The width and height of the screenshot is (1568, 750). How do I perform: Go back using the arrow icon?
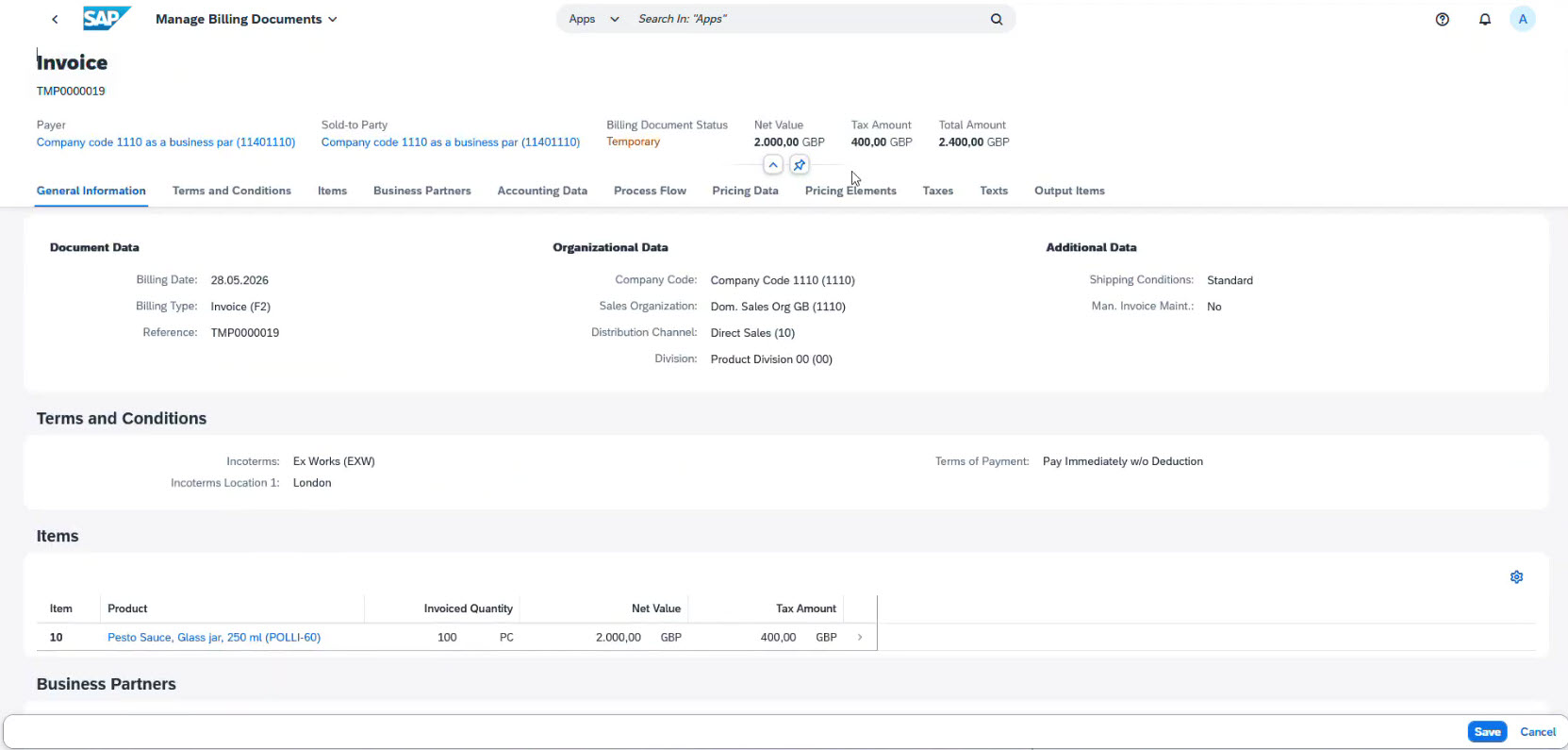[55, 19]
